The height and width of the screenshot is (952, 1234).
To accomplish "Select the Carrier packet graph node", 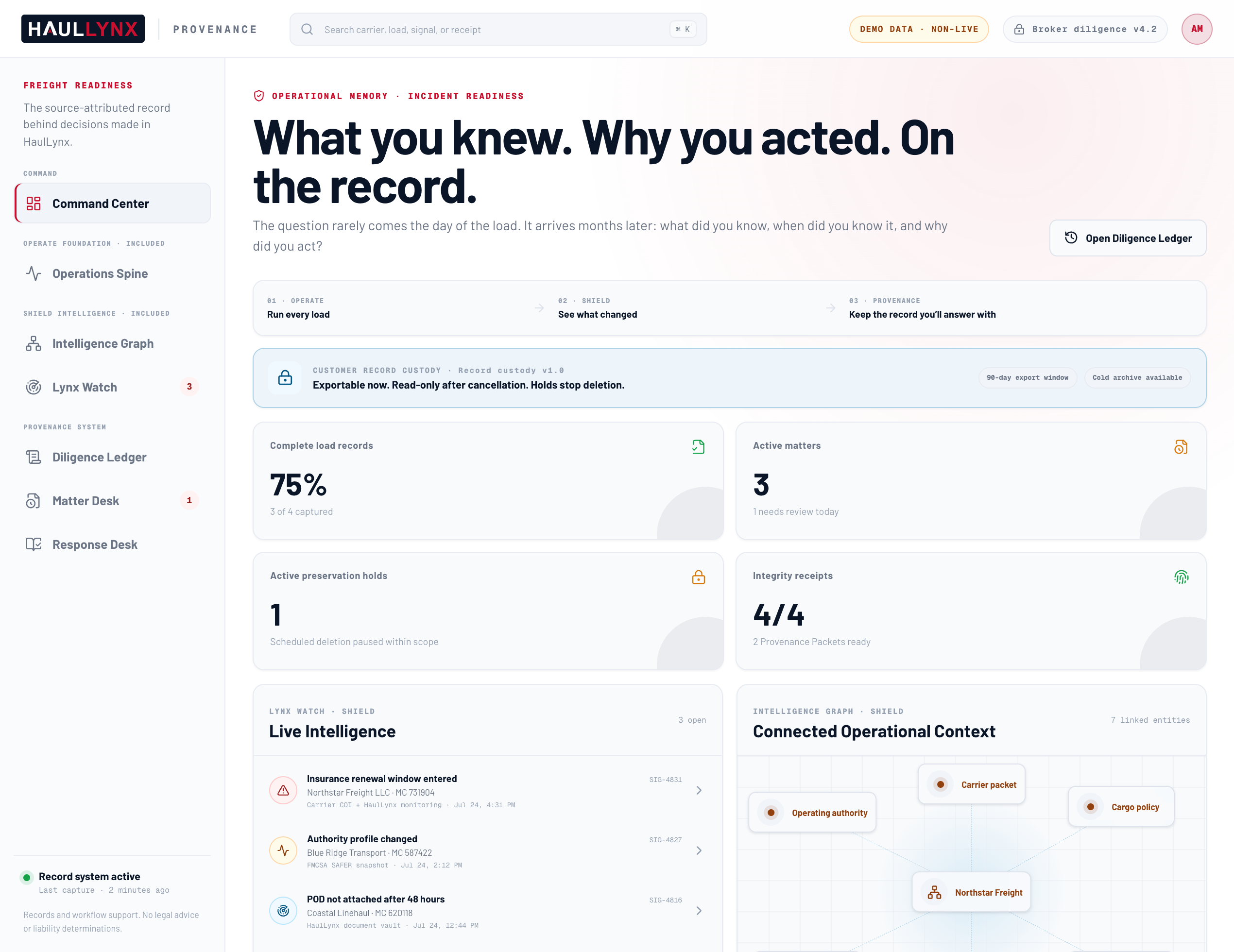I will pyautogui.click(x=971, y=784).
